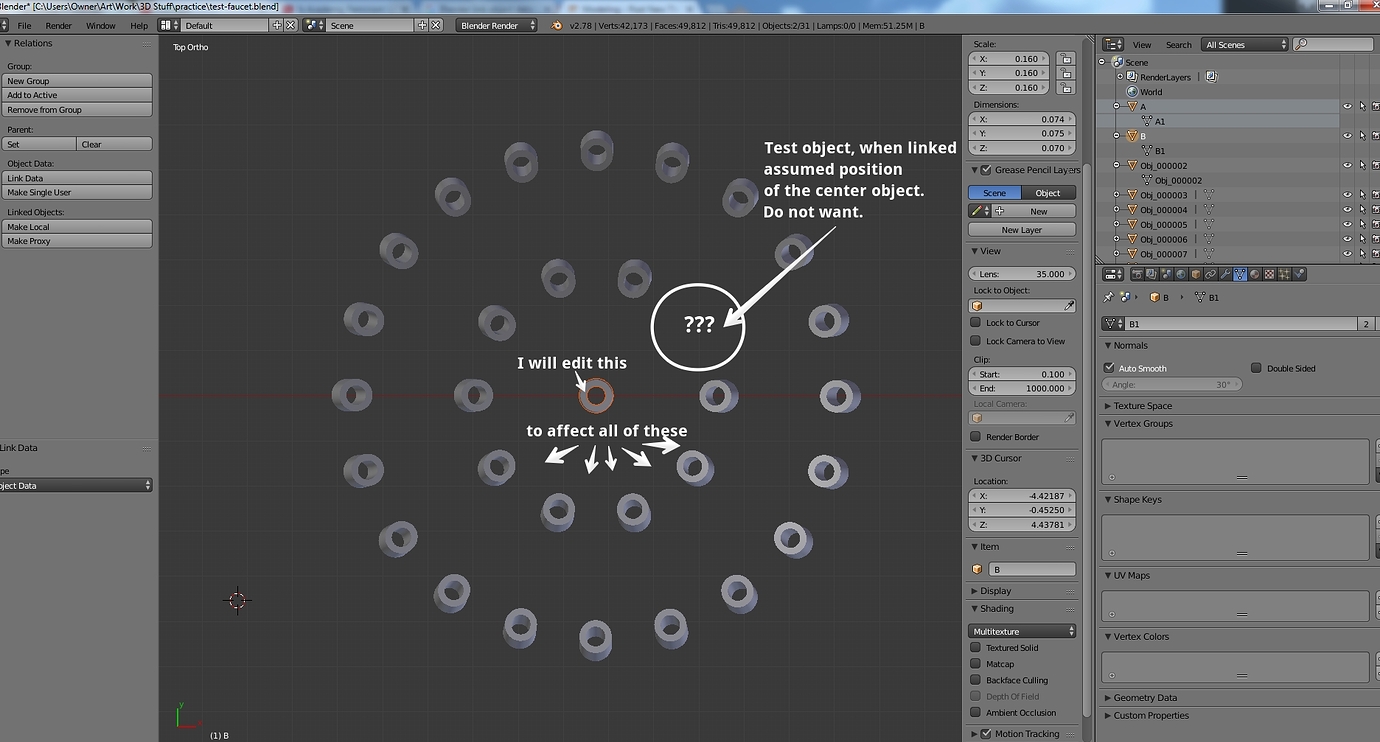Viewport: 1380px width, 742px height.
Task: Add a new screen layout with plus icon
Action: 276,25
